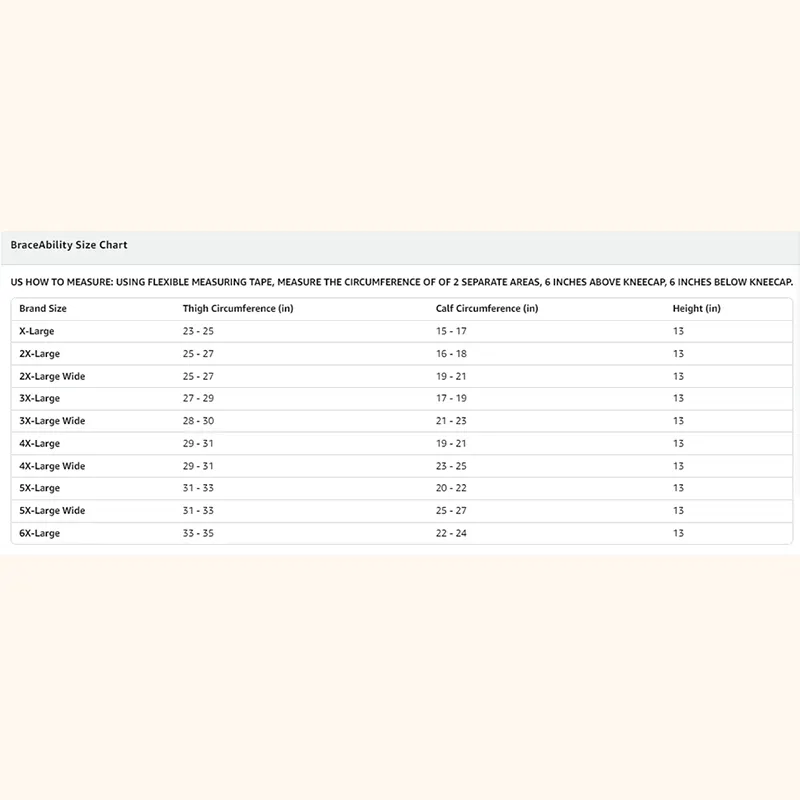Select the 4X-Large row label
The image size is (800, 800).
(40, 444)
